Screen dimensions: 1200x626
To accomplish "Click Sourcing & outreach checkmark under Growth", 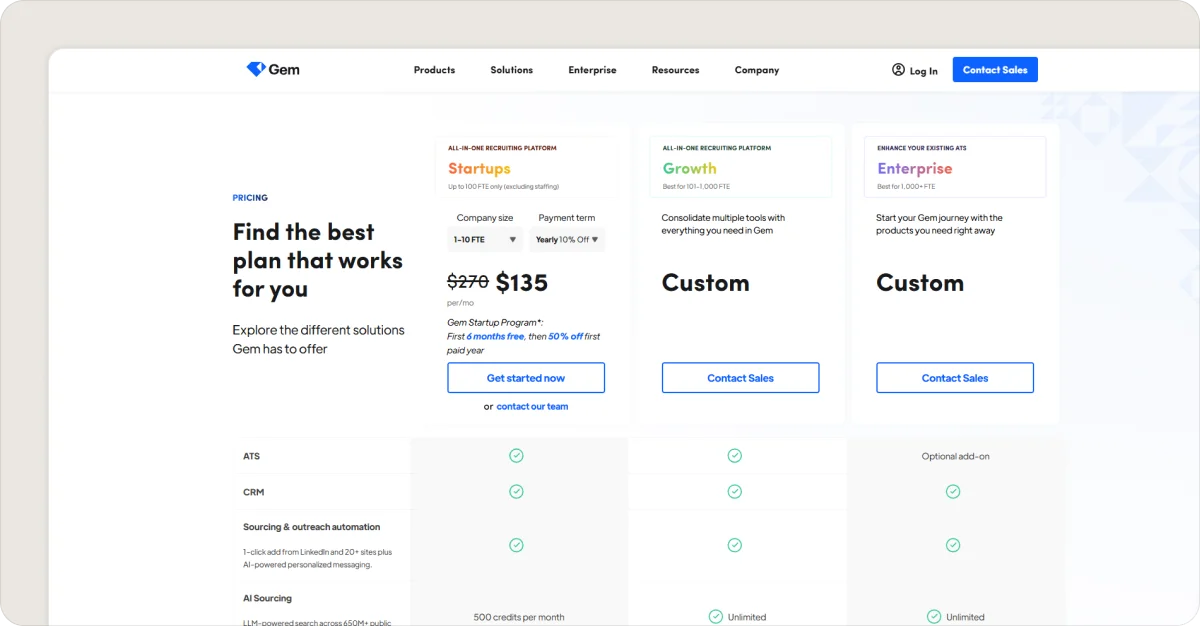I will 734,545.
